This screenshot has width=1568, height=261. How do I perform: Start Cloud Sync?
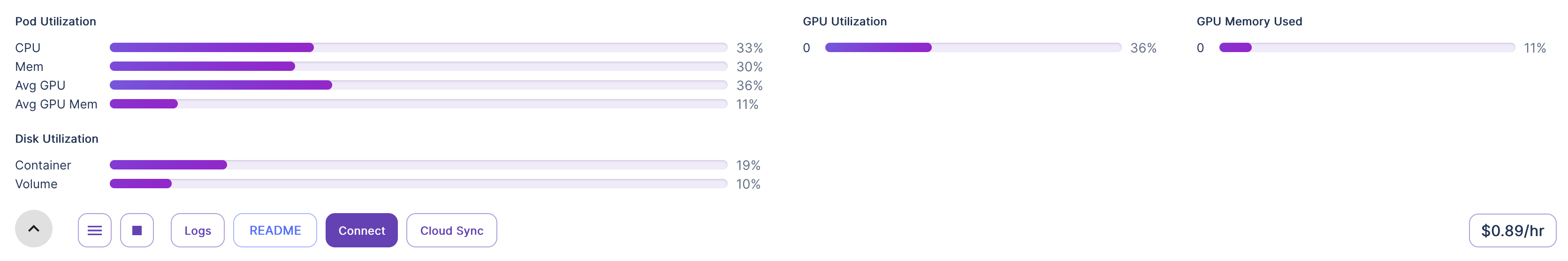coord(451,230)
